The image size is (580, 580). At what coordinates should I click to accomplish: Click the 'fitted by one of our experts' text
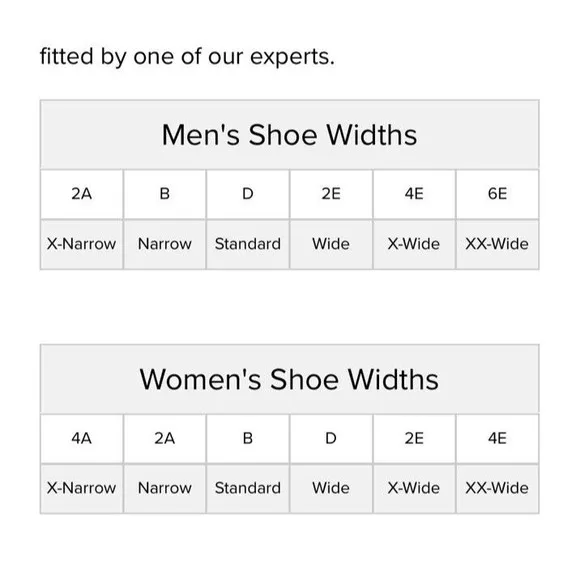point(187,57)
